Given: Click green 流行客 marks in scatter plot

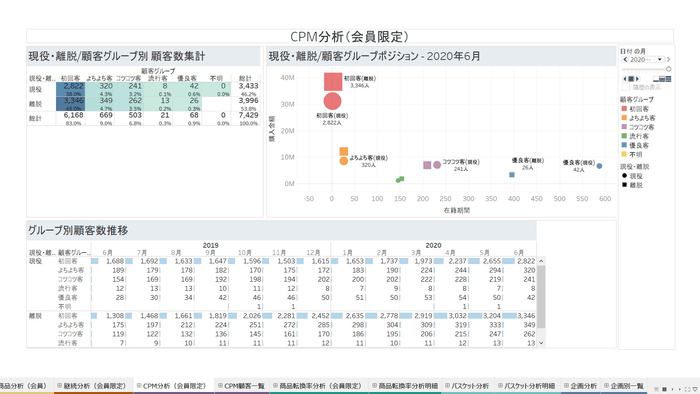Looking at the screenshot, I should (x=400, y=179).
